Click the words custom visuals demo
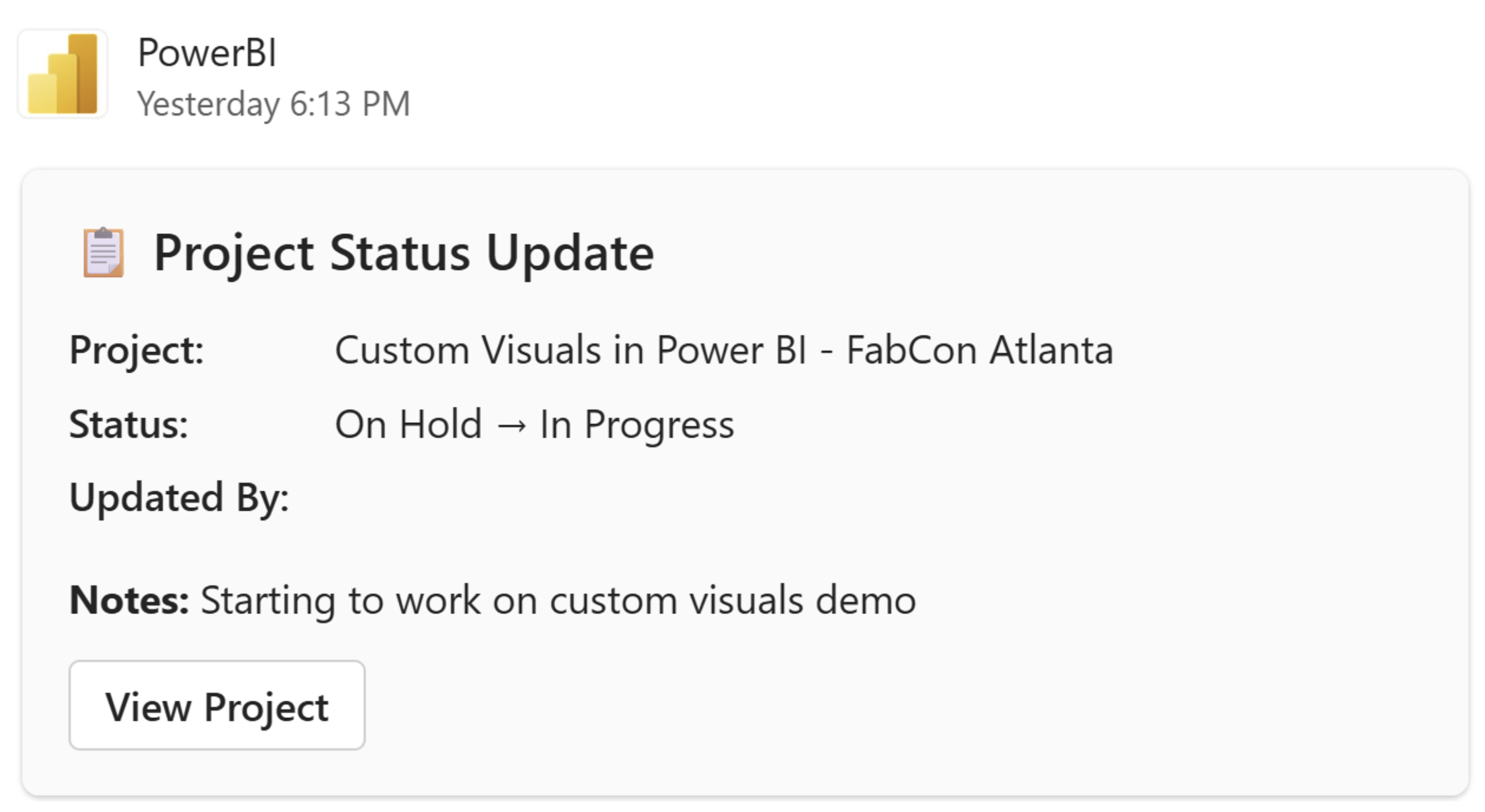The height and width of the screenshot is (812, 1485). click(732, 600)
